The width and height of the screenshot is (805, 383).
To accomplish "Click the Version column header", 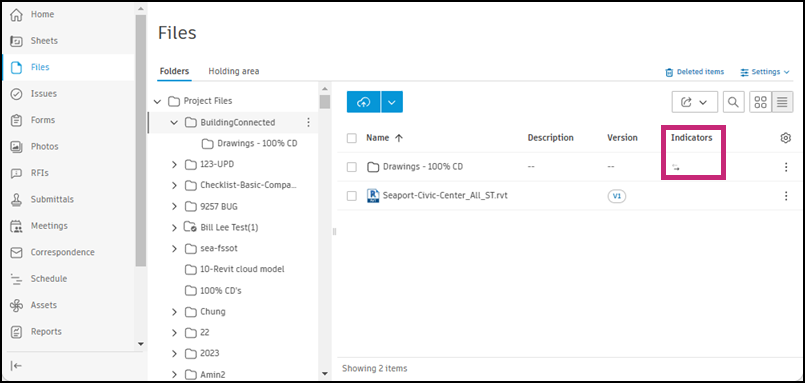I will click(x=622, y=138).
